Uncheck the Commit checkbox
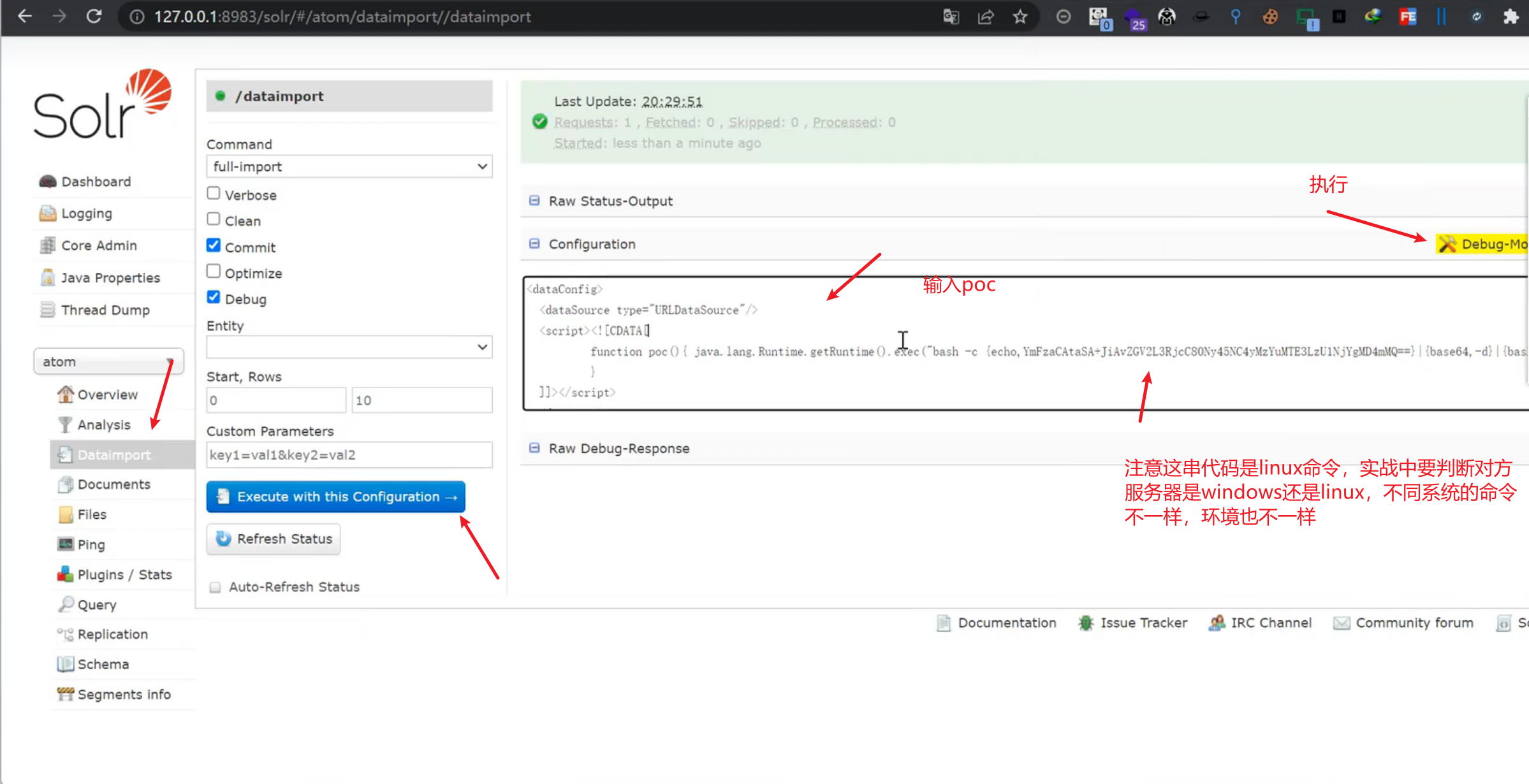Image resolution: width=1529 pixels, height=784 pixels. [214, 245]
